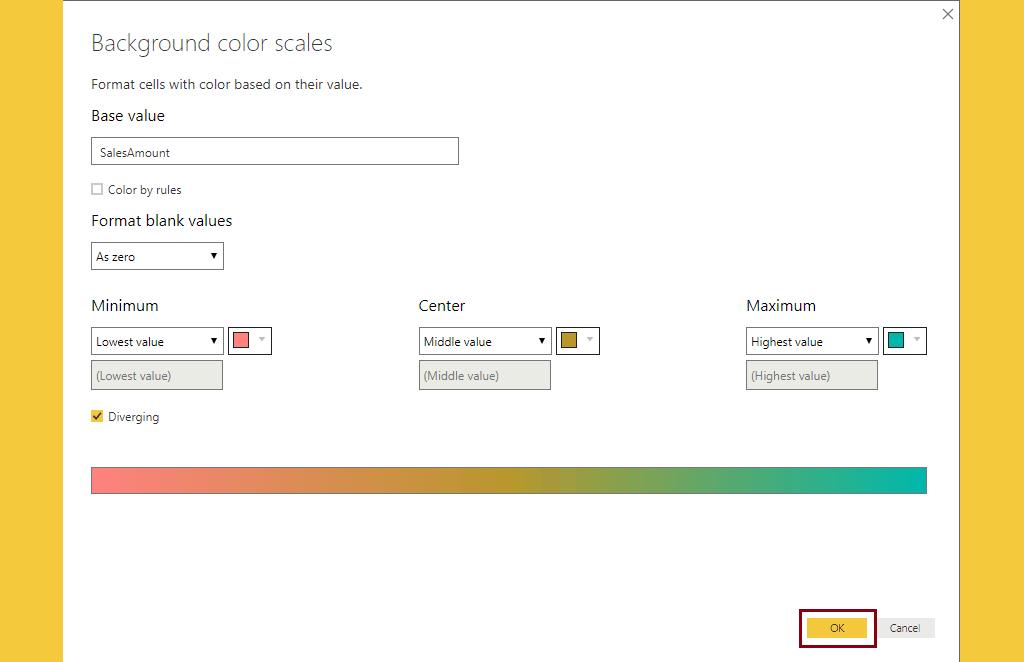Open the Maximum value type dropdown

(x=811, y=341)
